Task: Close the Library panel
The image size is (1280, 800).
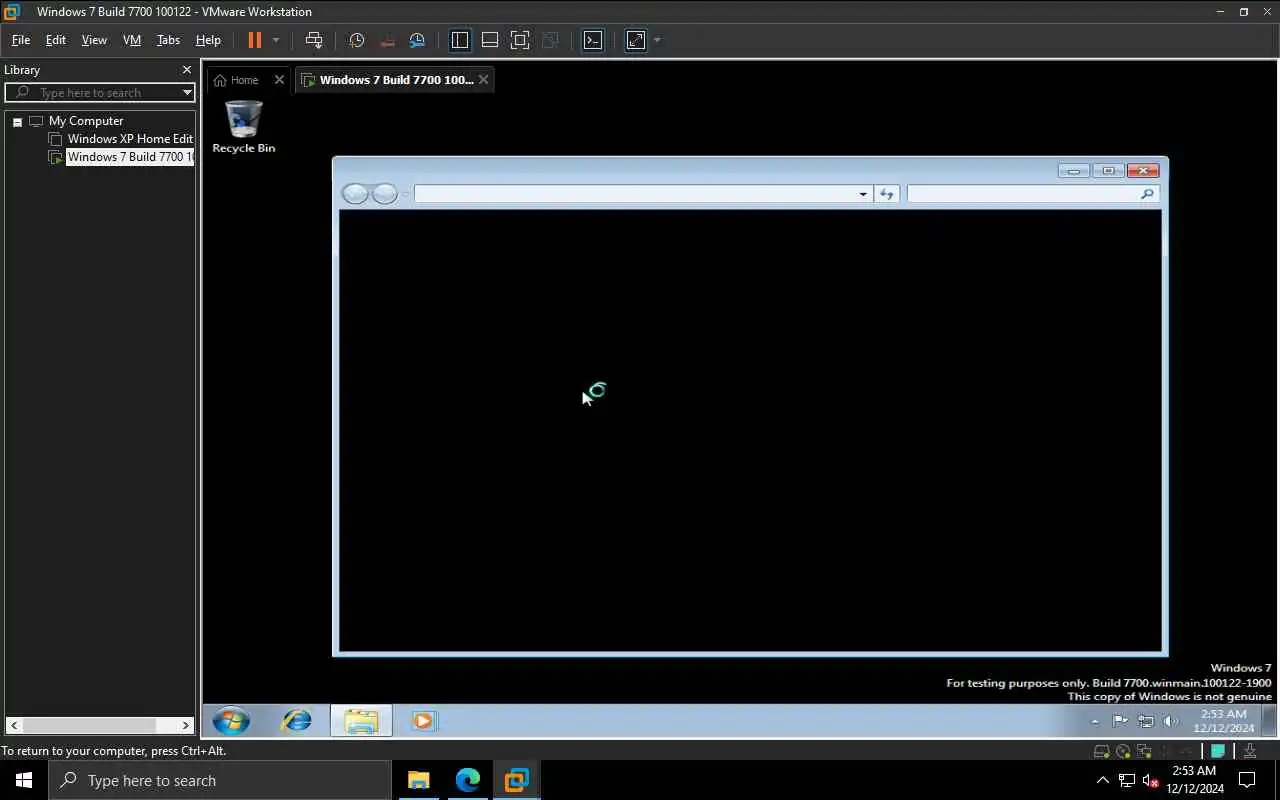Action: (186, 70)
